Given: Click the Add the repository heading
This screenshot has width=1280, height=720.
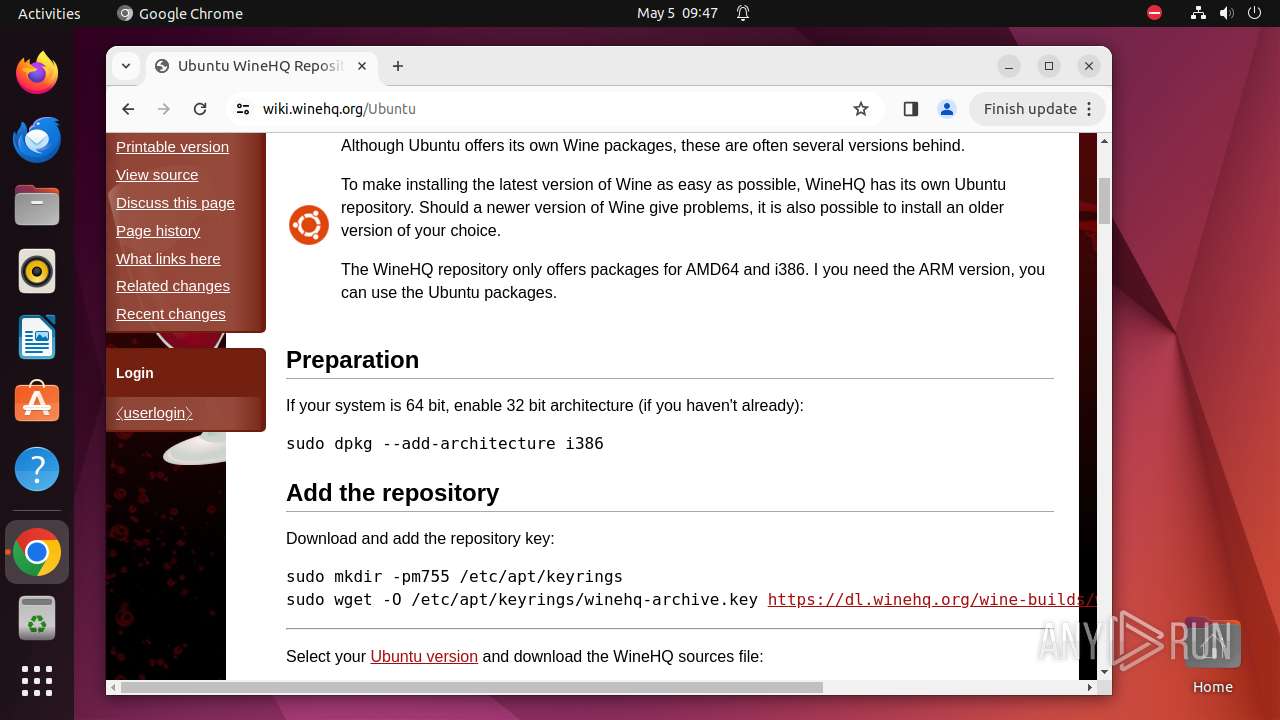Looking at the screenshot, I should pos(392,493).
